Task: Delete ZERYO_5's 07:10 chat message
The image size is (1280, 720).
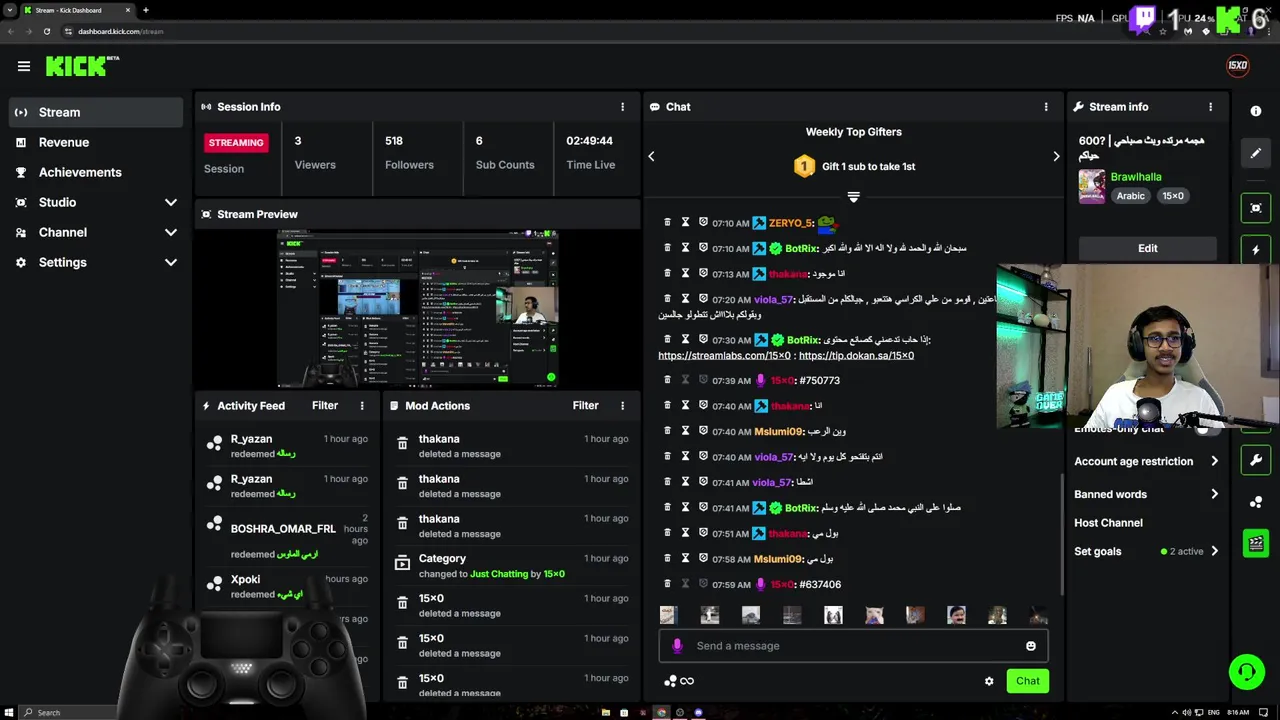Action: coord(667,222)
